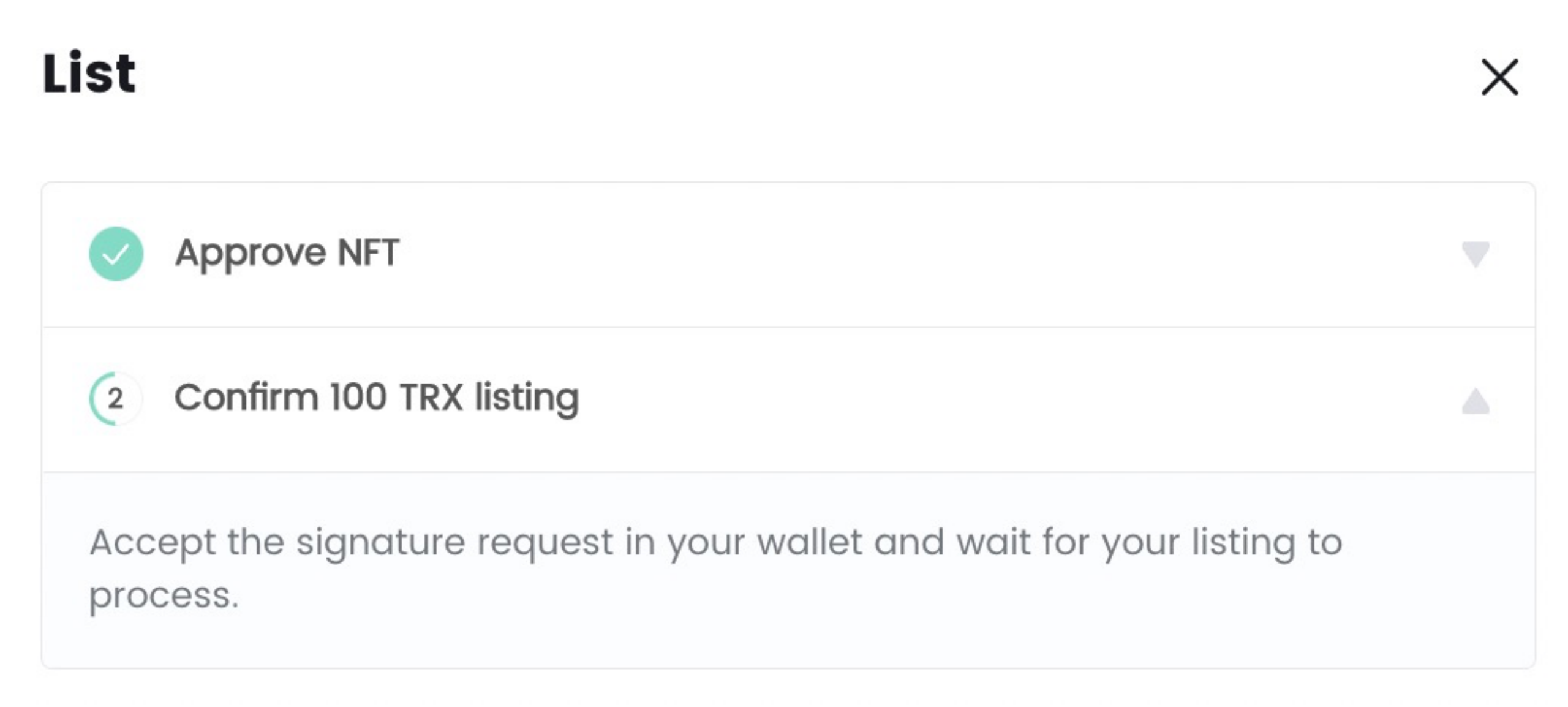
Task: Click the word "Accept" in the instruction
Action: [153, 543]
